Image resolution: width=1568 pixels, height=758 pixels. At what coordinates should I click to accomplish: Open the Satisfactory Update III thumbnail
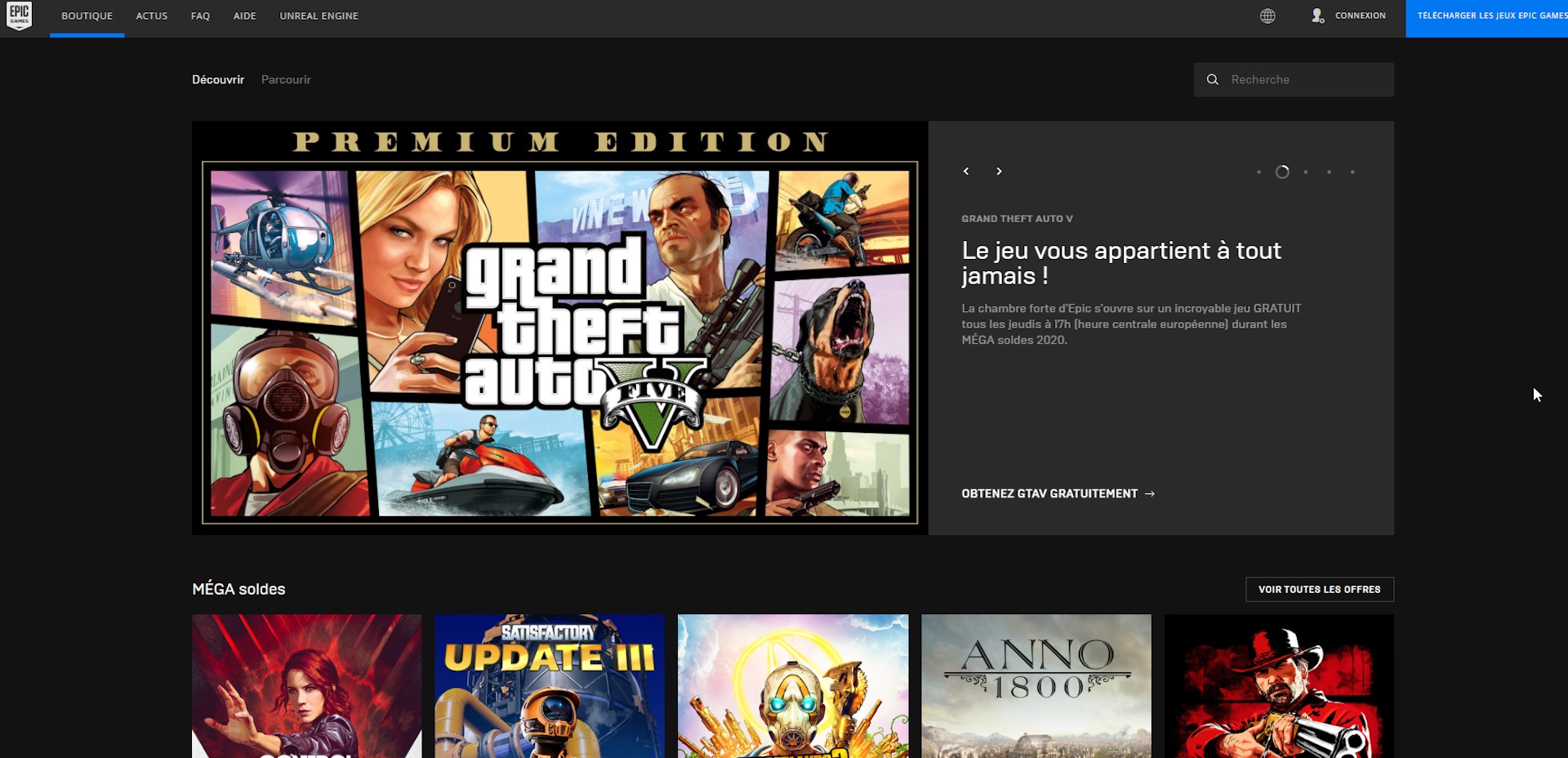pyautogui.click(x=550, y=686)
